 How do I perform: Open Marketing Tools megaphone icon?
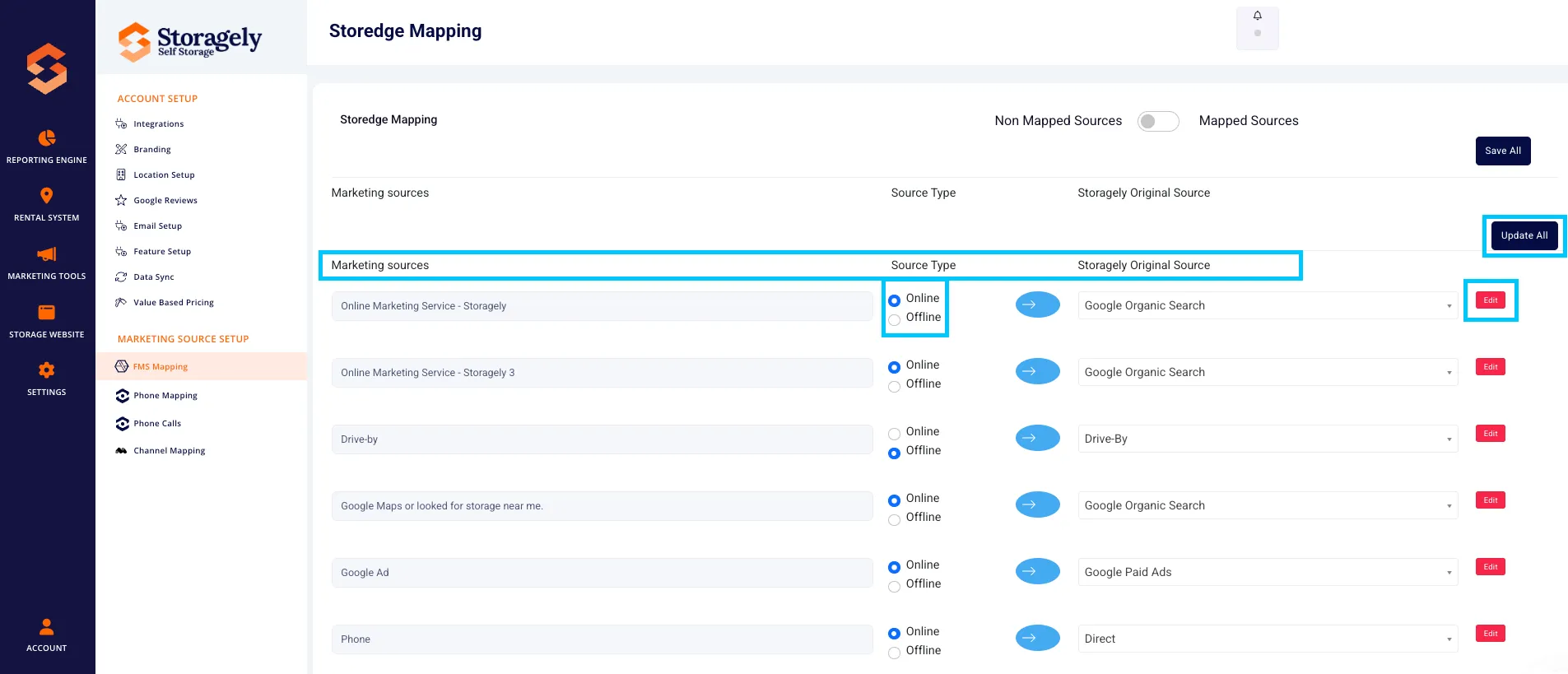click(x=47, y=253)
